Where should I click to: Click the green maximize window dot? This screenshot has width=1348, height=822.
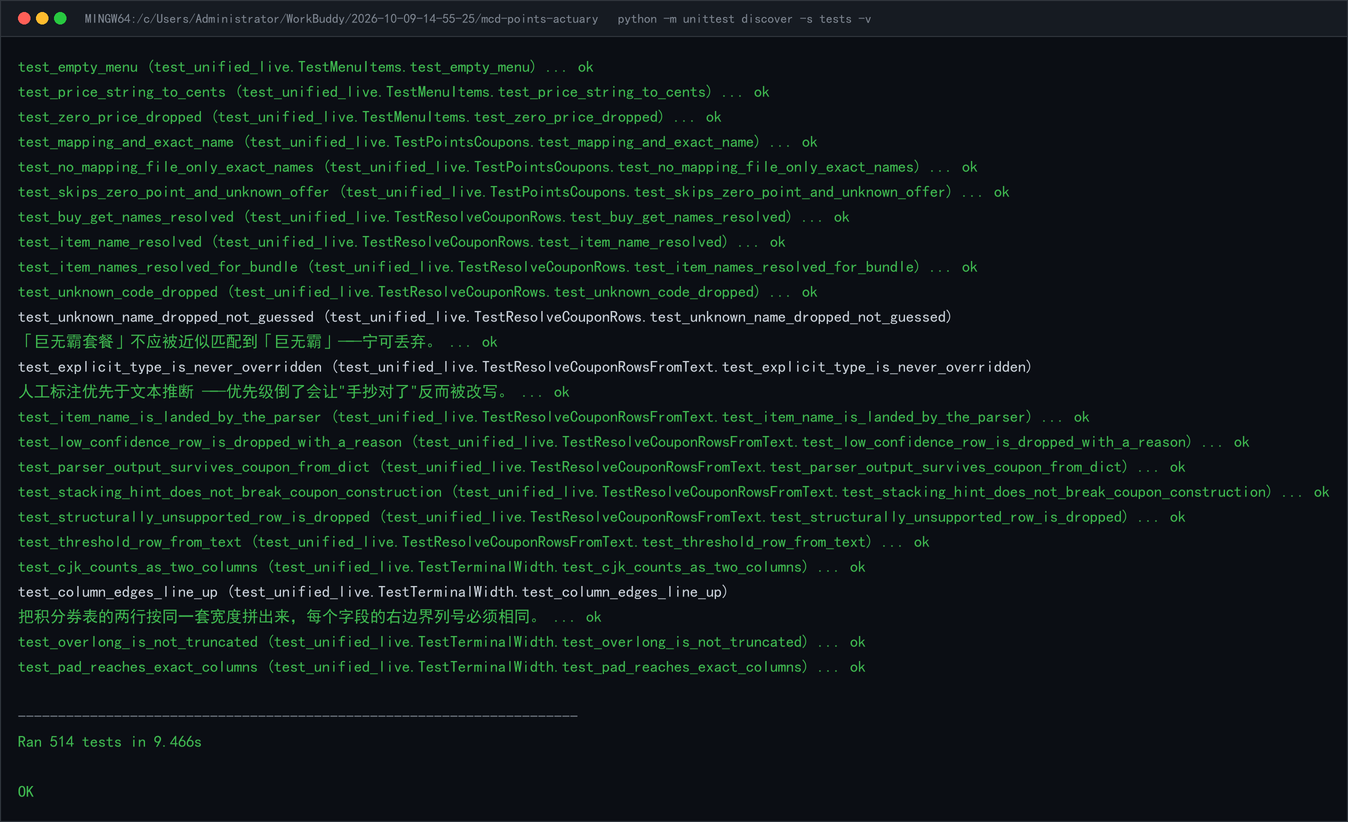(60, 18)
